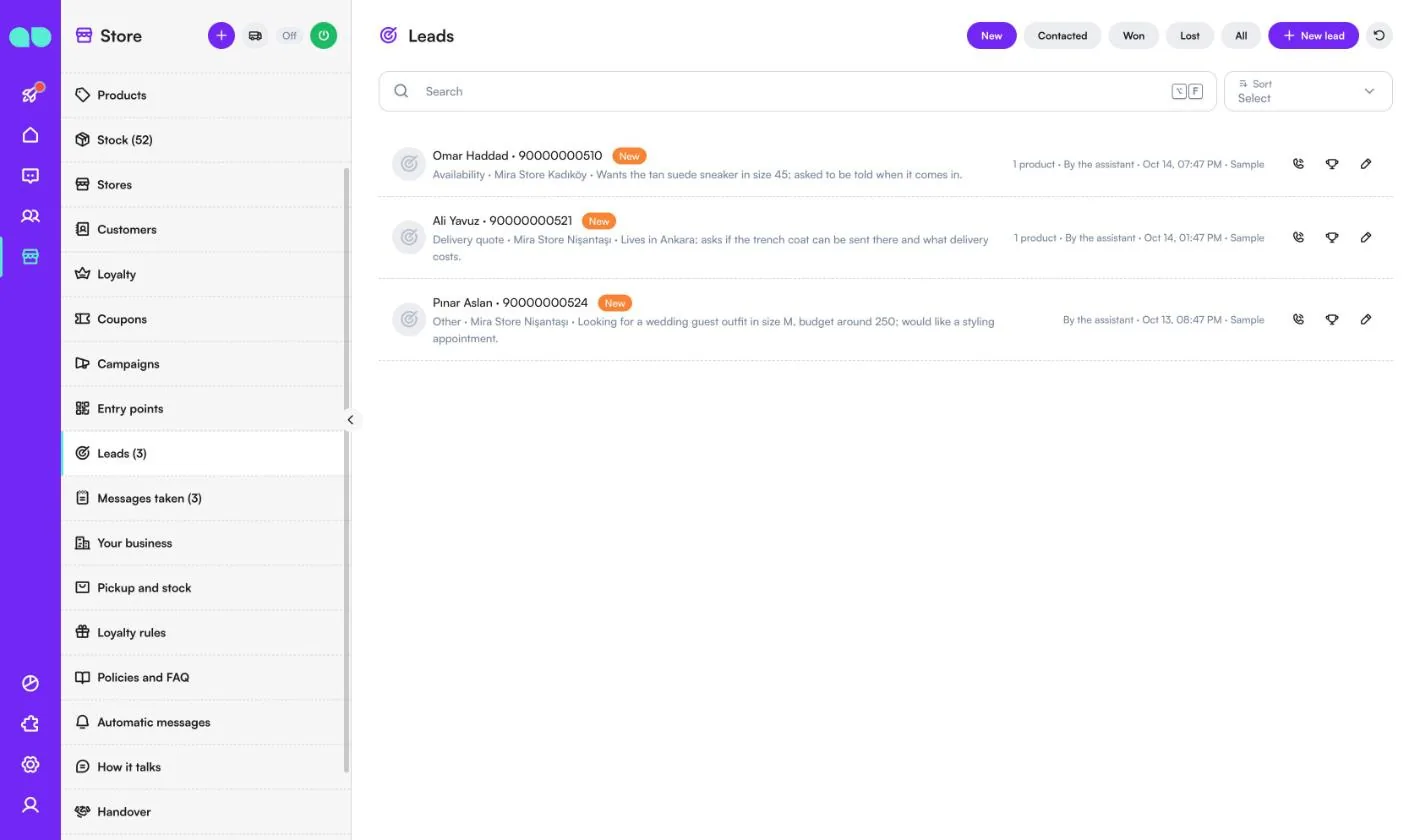This screenshot has height=840, width=1420.
Task: Open Handover in the sidebar
Action: click(x=206, y=812)
